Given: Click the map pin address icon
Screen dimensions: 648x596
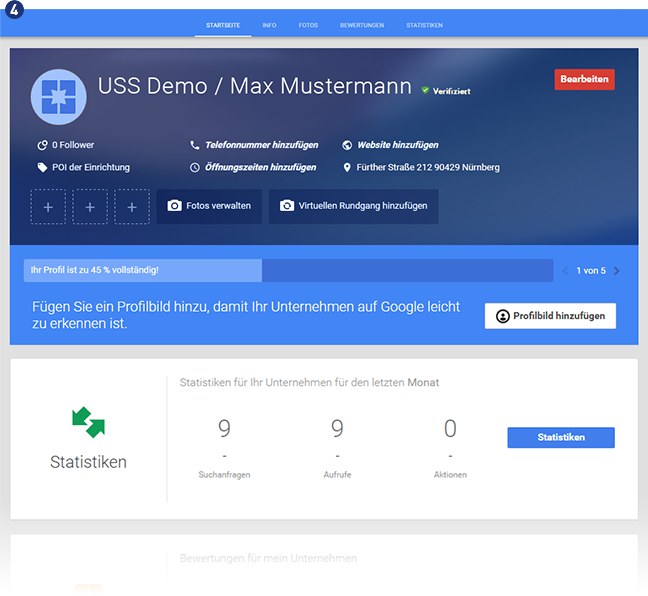Looking at the screenshot, I should tap(347, 167).
